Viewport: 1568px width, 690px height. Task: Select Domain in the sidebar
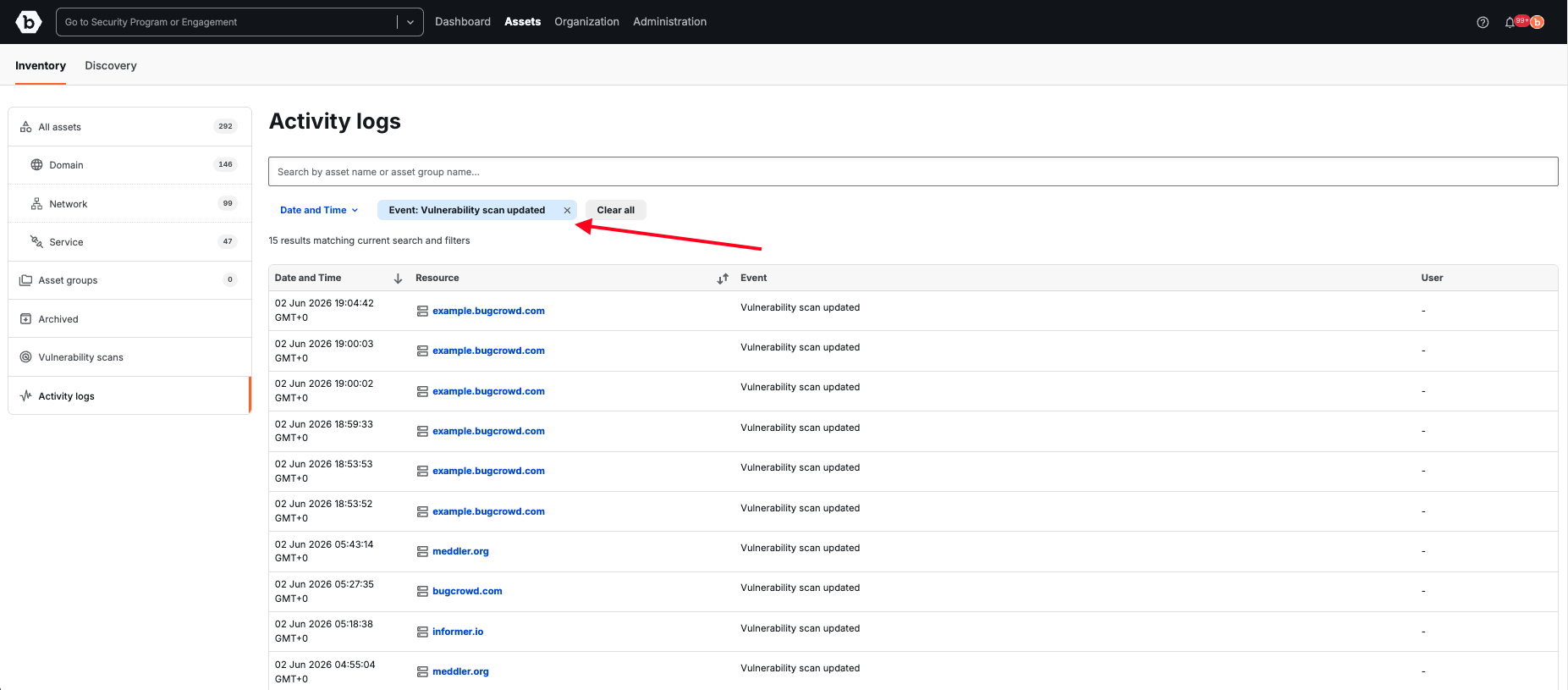click(129, 165)
